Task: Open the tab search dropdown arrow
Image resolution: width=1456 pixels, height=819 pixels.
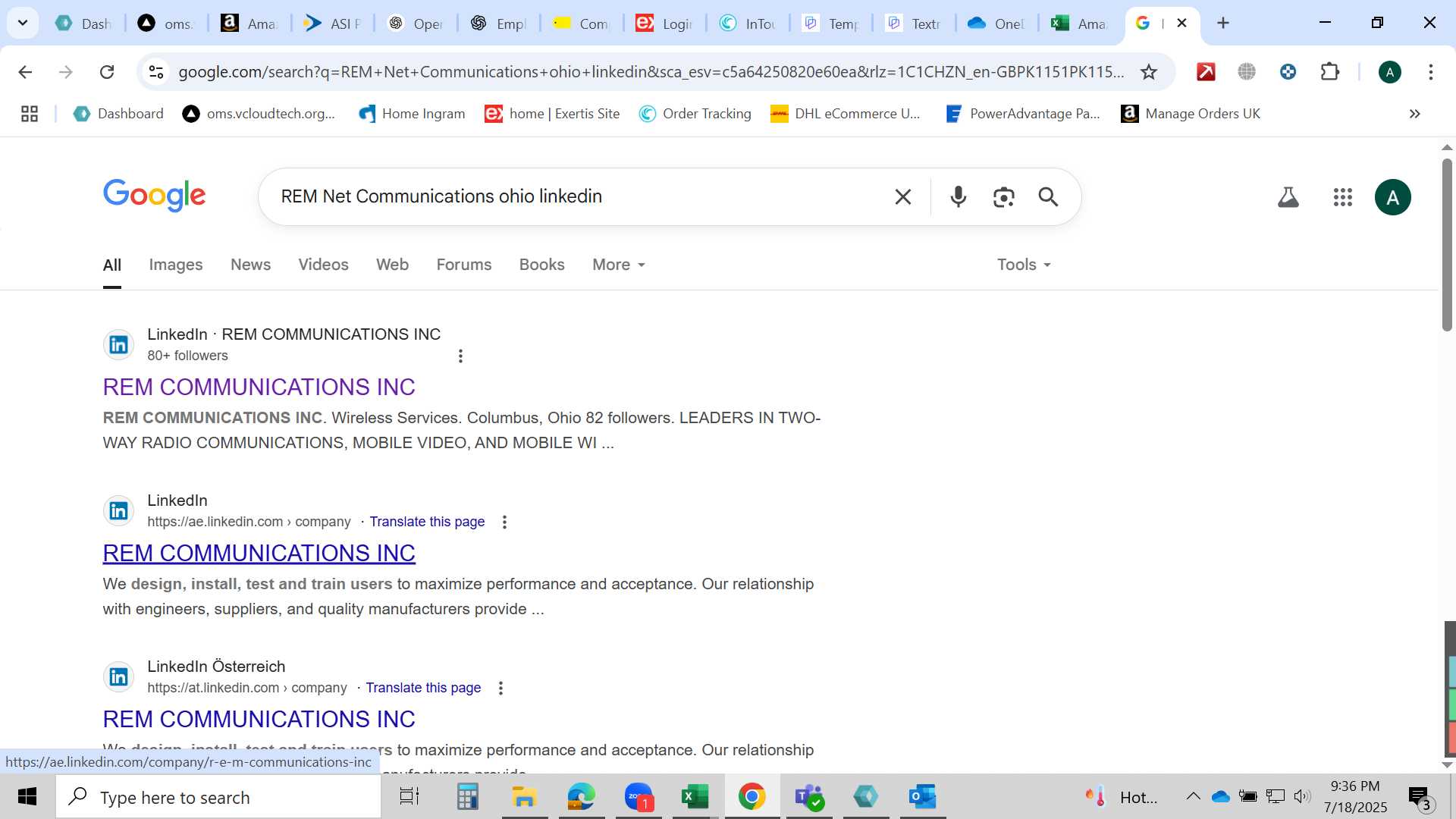Action: 23,23
